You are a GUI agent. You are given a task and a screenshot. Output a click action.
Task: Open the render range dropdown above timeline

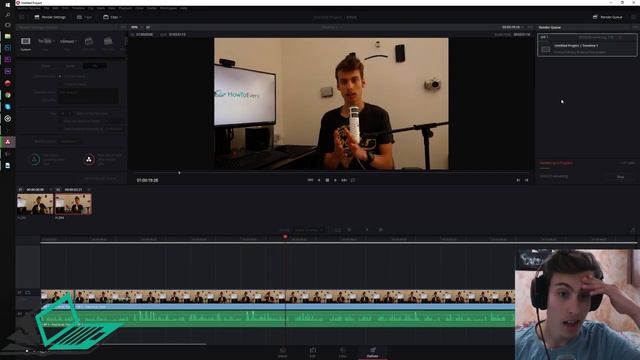coord(309,230)
